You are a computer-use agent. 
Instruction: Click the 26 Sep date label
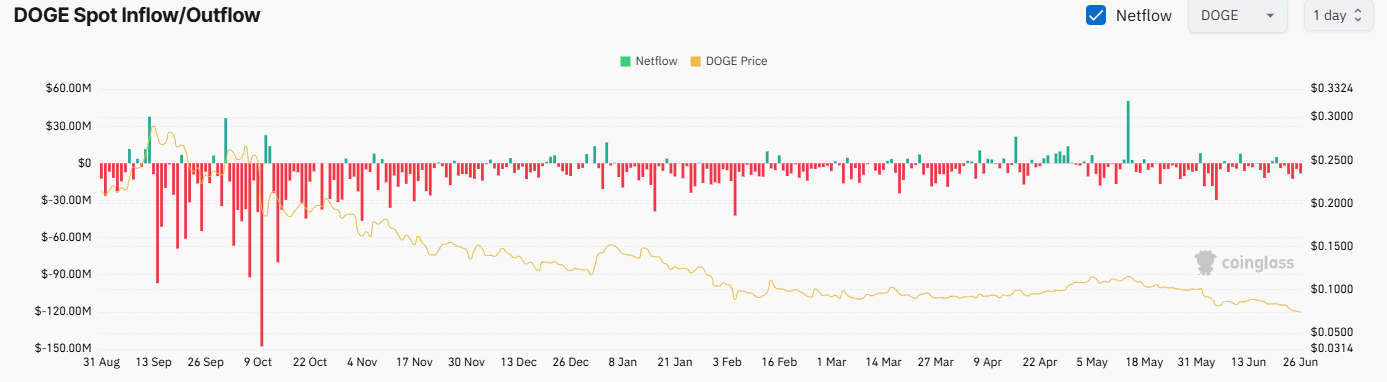coord(206,362)
